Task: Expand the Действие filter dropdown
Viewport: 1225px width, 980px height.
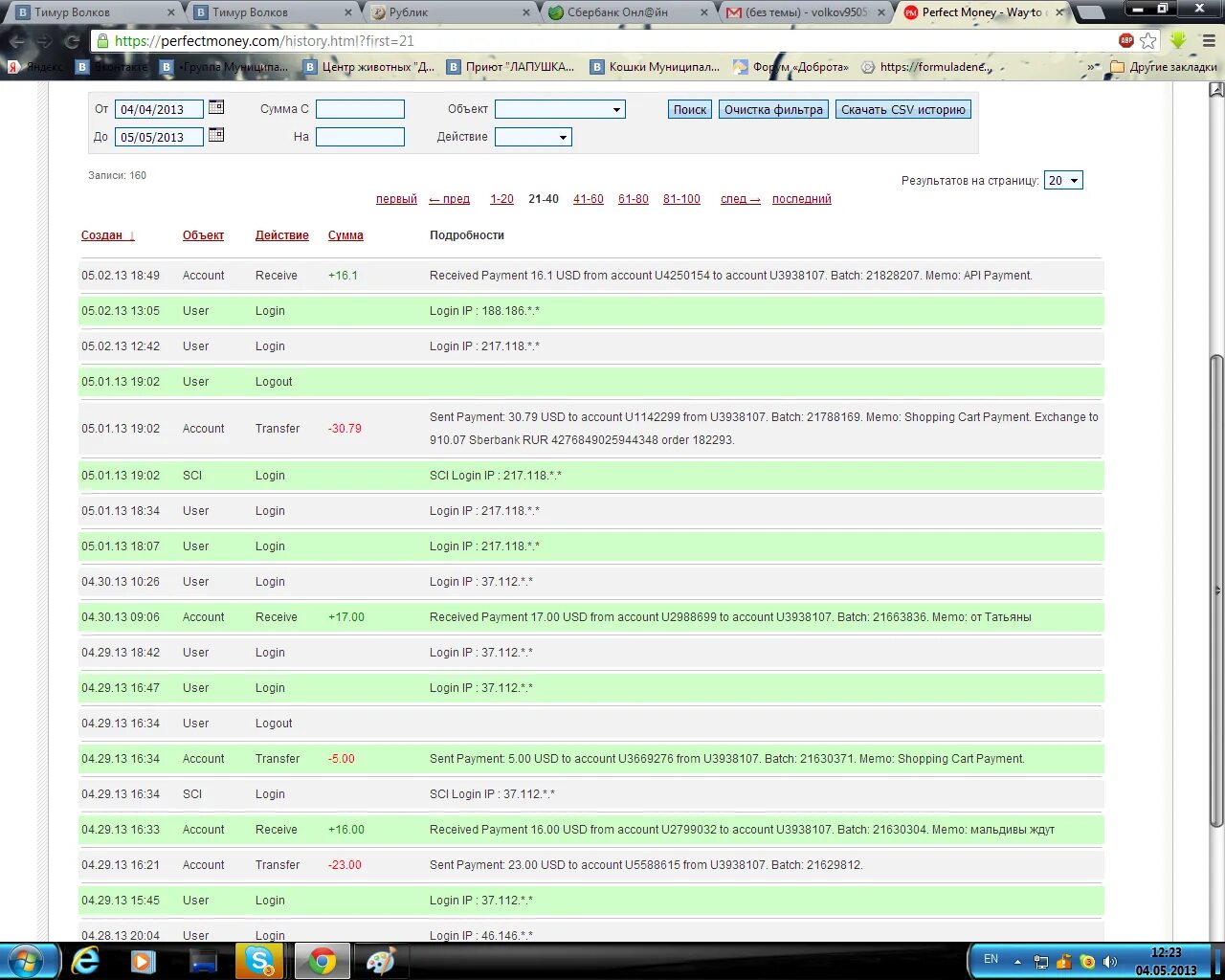Action: tap(533, 137)
